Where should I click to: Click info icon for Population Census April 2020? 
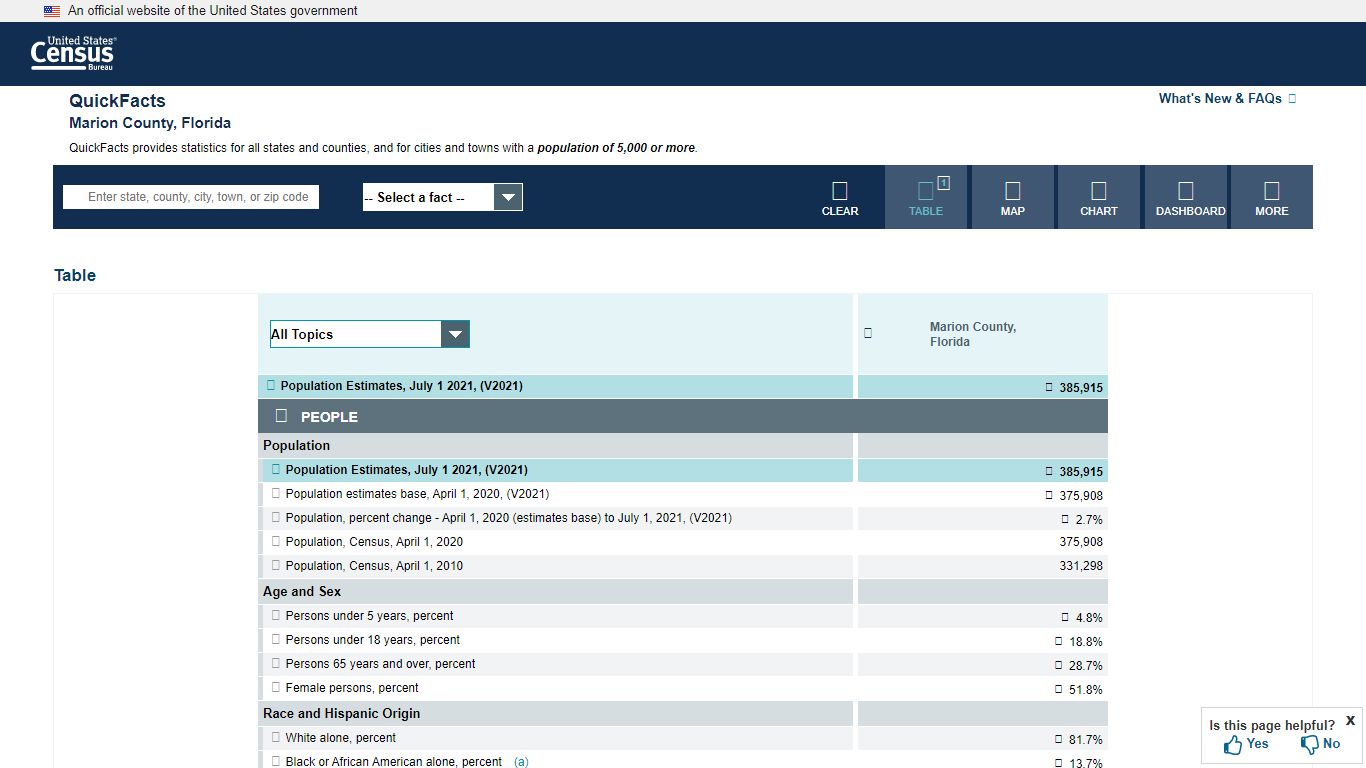(276, 541)
